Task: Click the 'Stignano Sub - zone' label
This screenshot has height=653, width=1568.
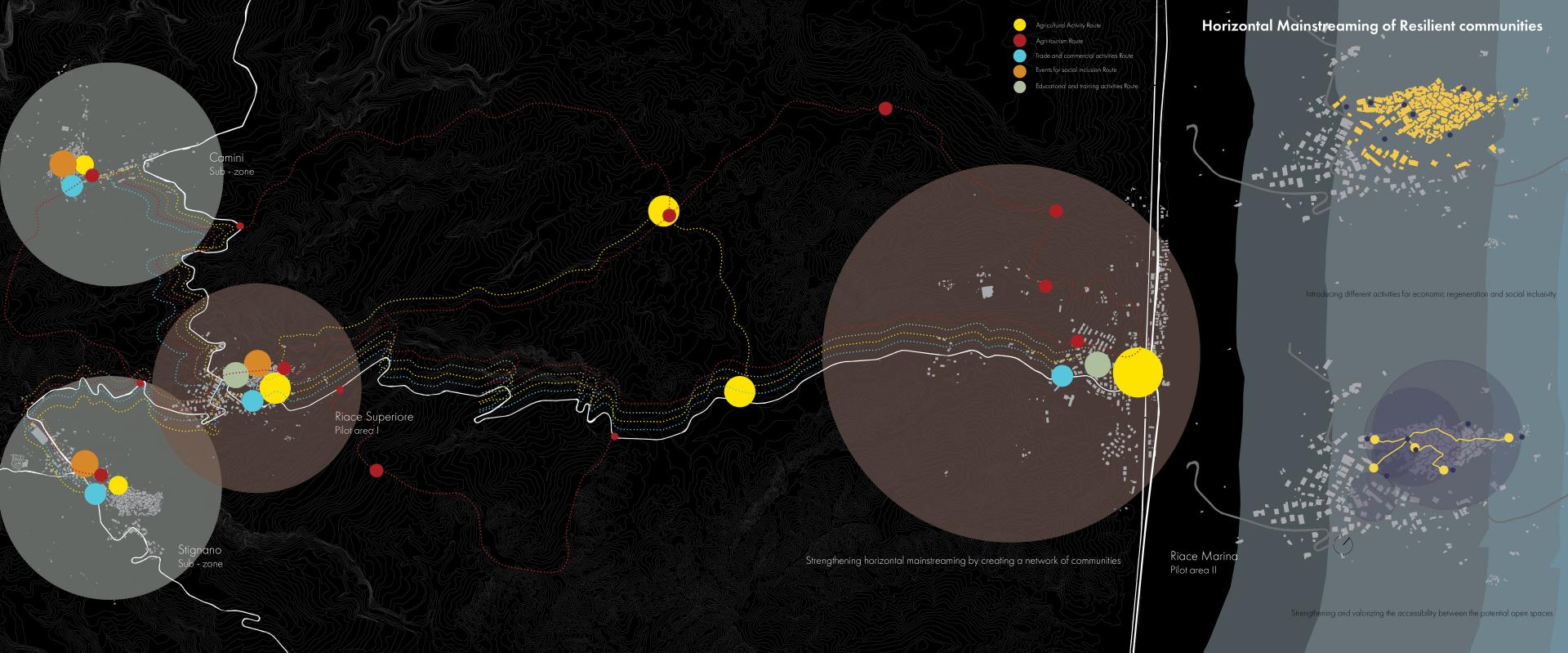Action: 201,557
